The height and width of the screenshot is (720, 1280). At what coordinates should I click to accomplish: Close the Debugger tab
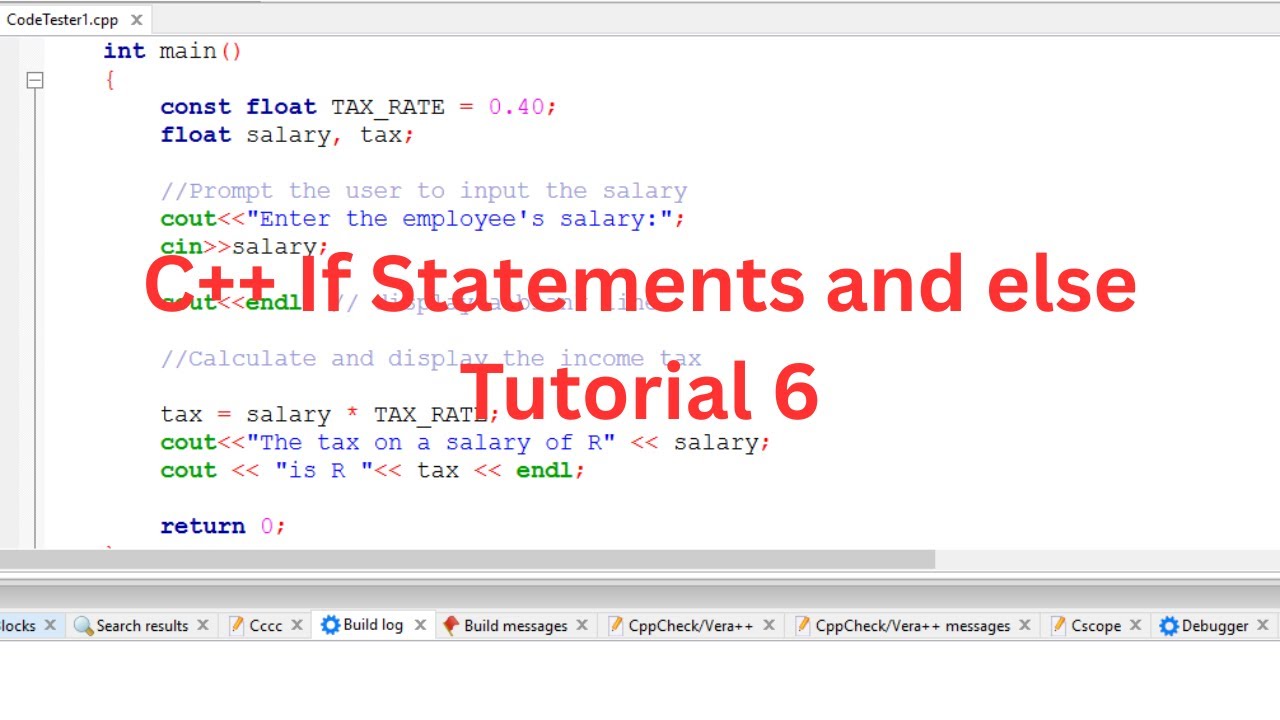(1263, 625)
